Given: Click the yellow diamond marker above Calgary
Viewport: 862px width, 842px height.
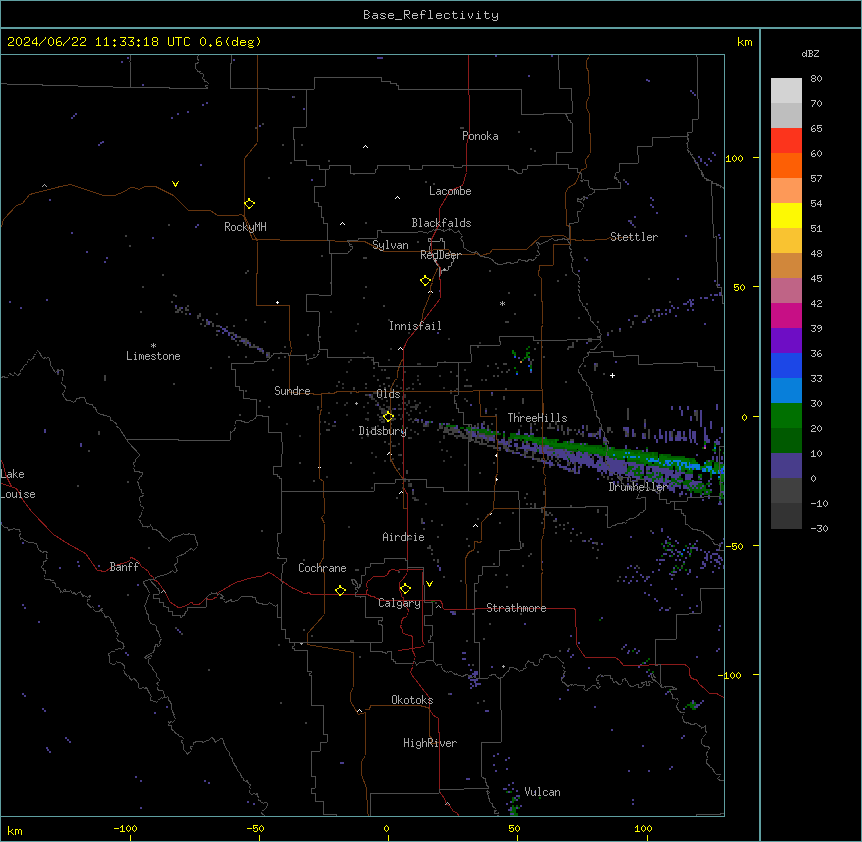Looking at the screenshot, I should pos(405,589).
